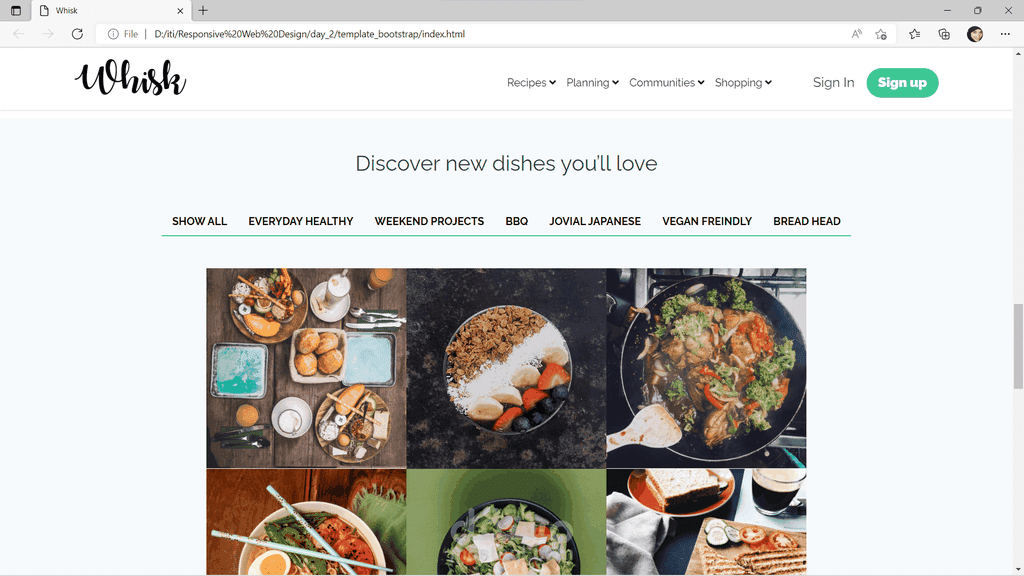
Task: Add this page to favorites star icon
Action: tap(881, 34)
